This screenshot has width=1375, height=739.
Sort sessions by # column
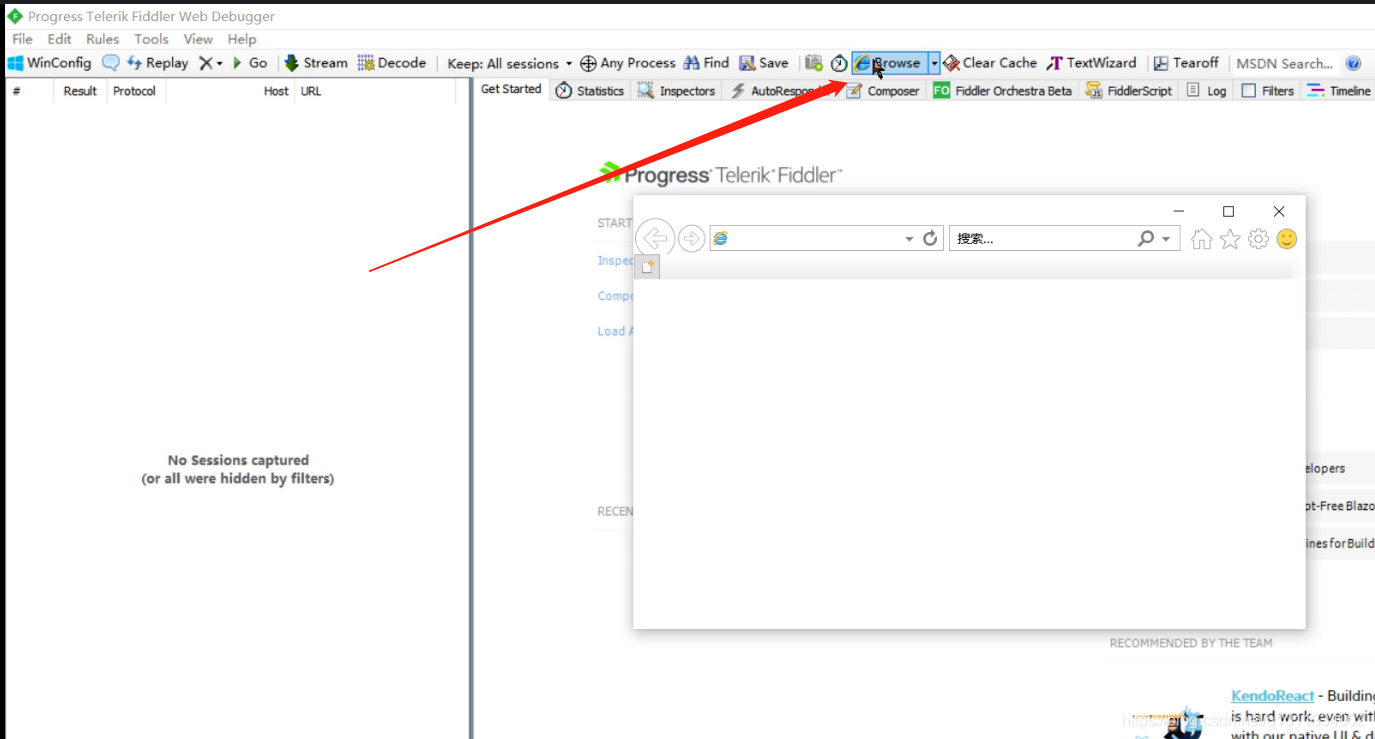pyautogui.click(x=28, y=91)
